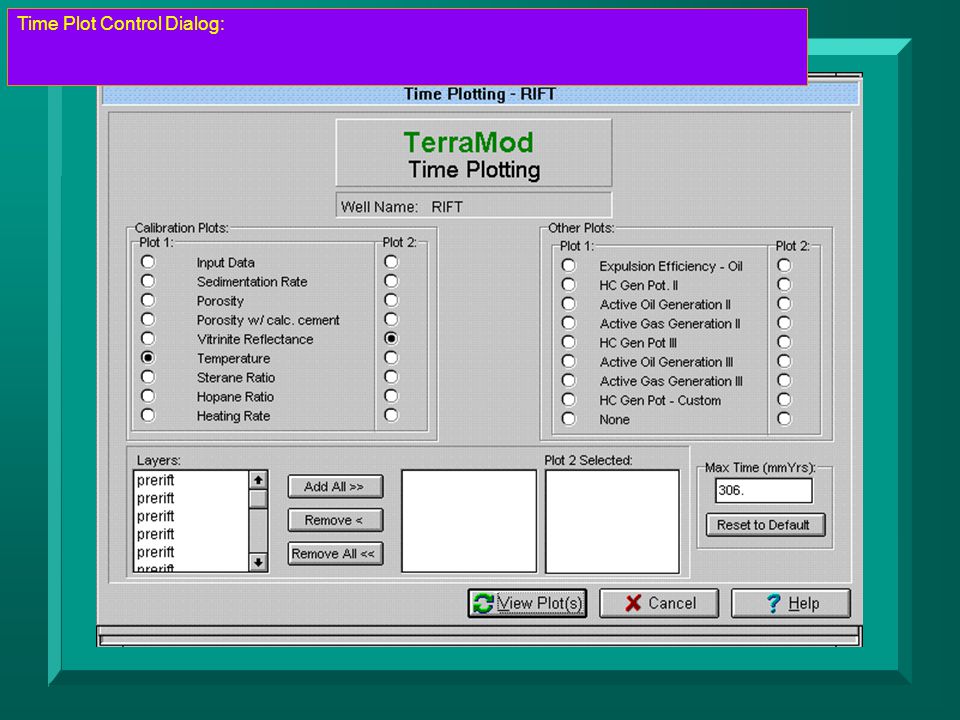Choose Sedimentation Rate for Calibration Plot 2
Viewport: 960px width, 720px height.
[x=391, y=281]
